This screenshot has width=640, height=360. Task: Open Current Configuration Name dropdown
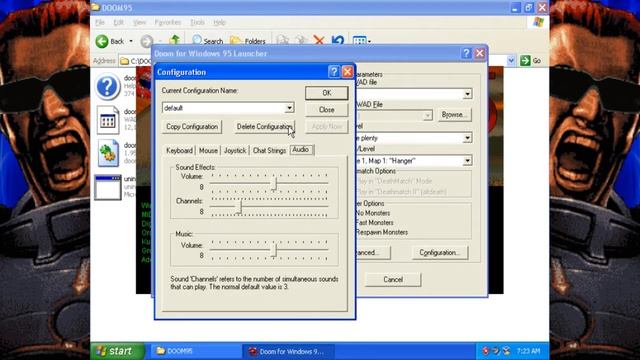click(289, 108)
